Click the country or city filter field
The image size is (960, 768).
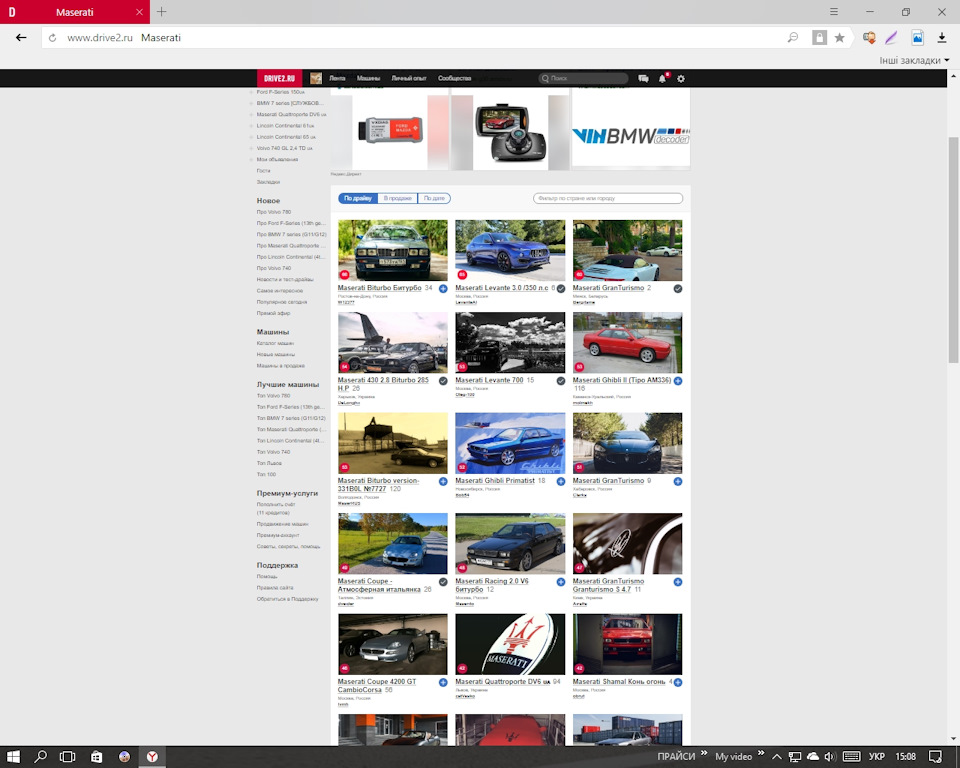(608, 198)
